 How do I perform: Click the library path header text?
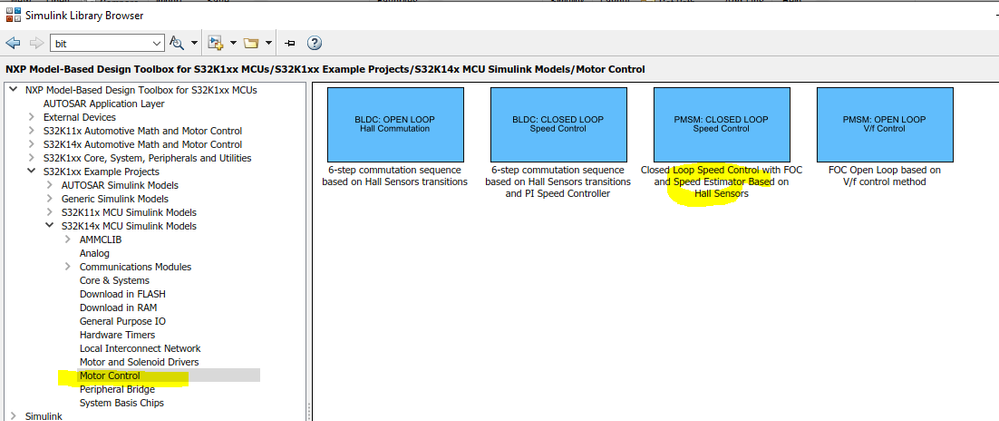325,69
